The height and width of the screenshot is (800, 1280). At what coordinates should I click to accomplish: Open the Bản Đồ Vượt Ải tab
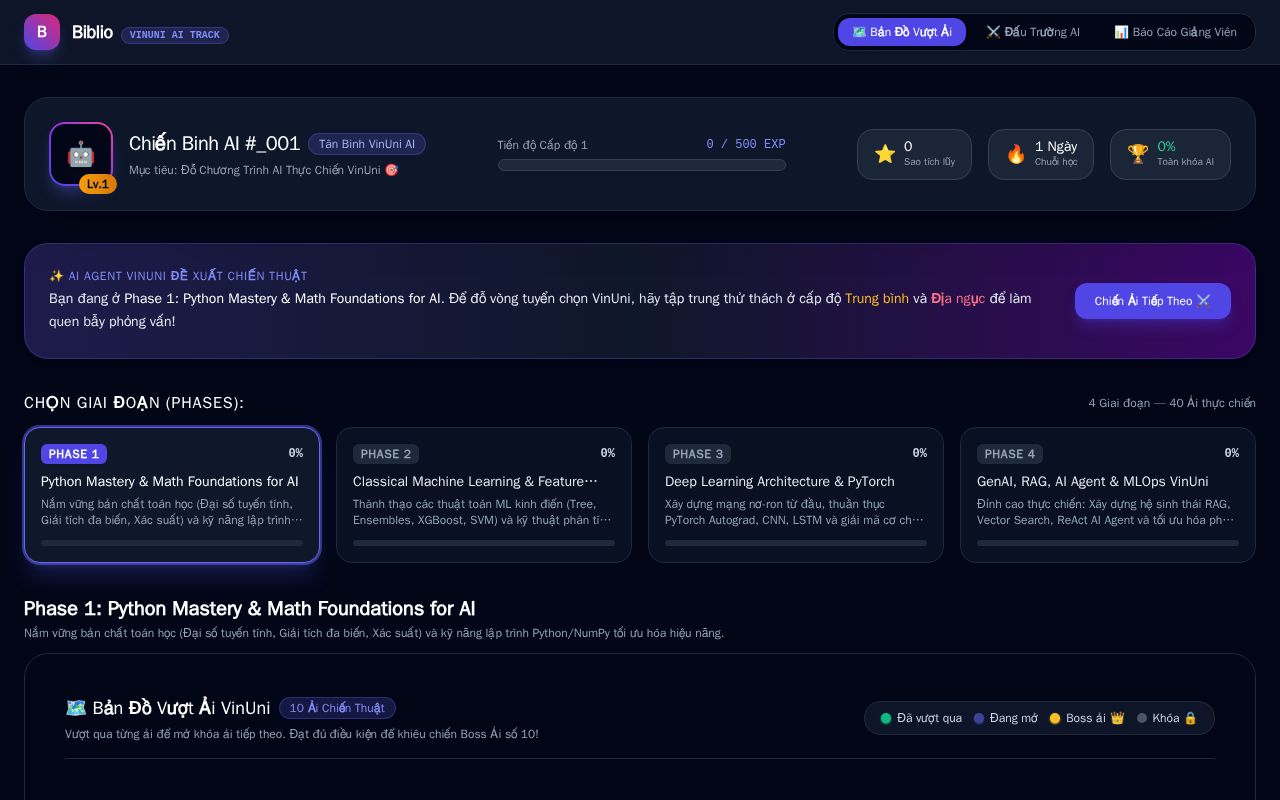902,32
